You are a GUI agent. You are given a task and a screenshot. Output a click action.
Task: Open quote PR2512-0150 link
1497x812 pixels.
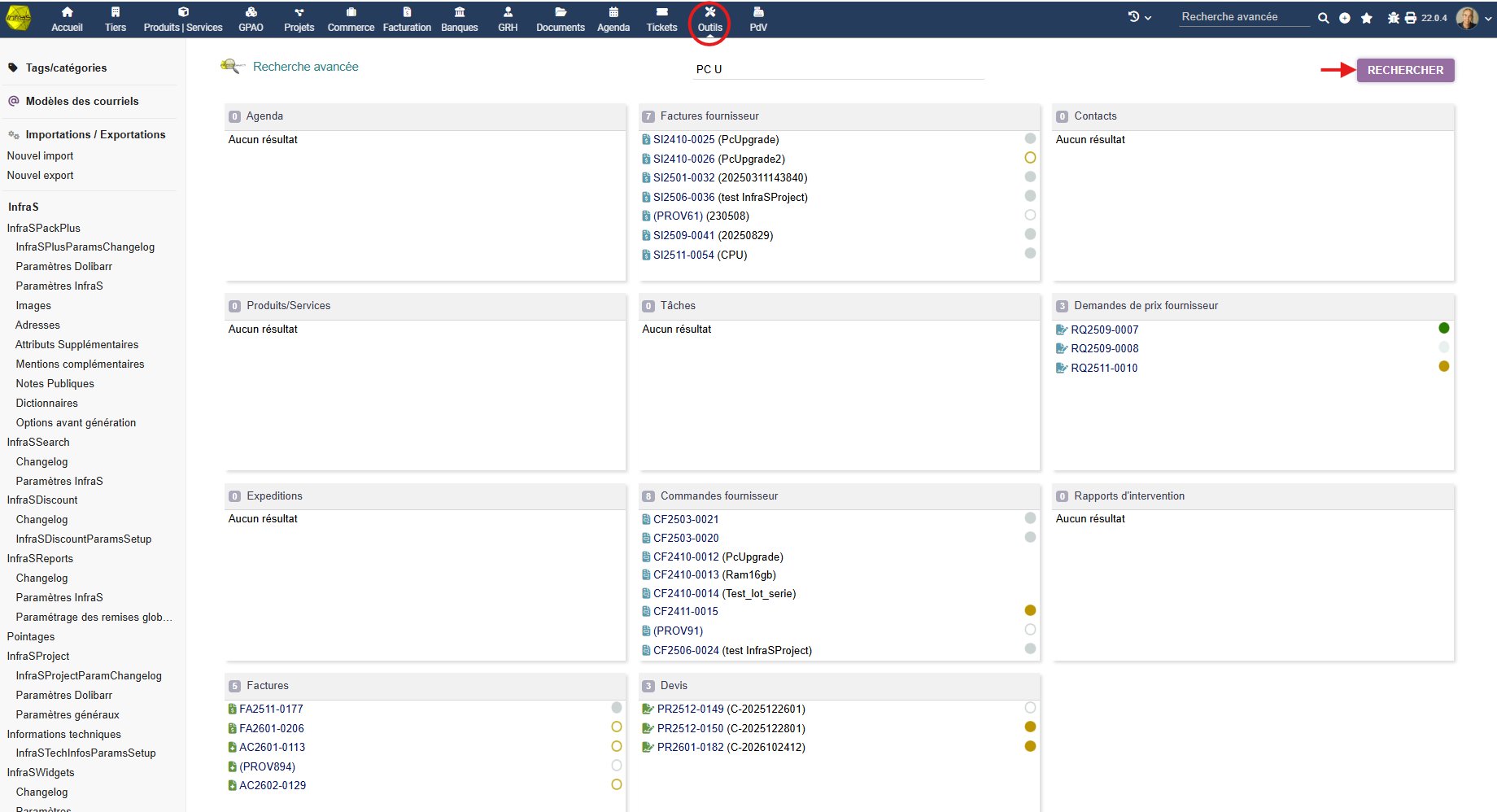coord(731,728)
